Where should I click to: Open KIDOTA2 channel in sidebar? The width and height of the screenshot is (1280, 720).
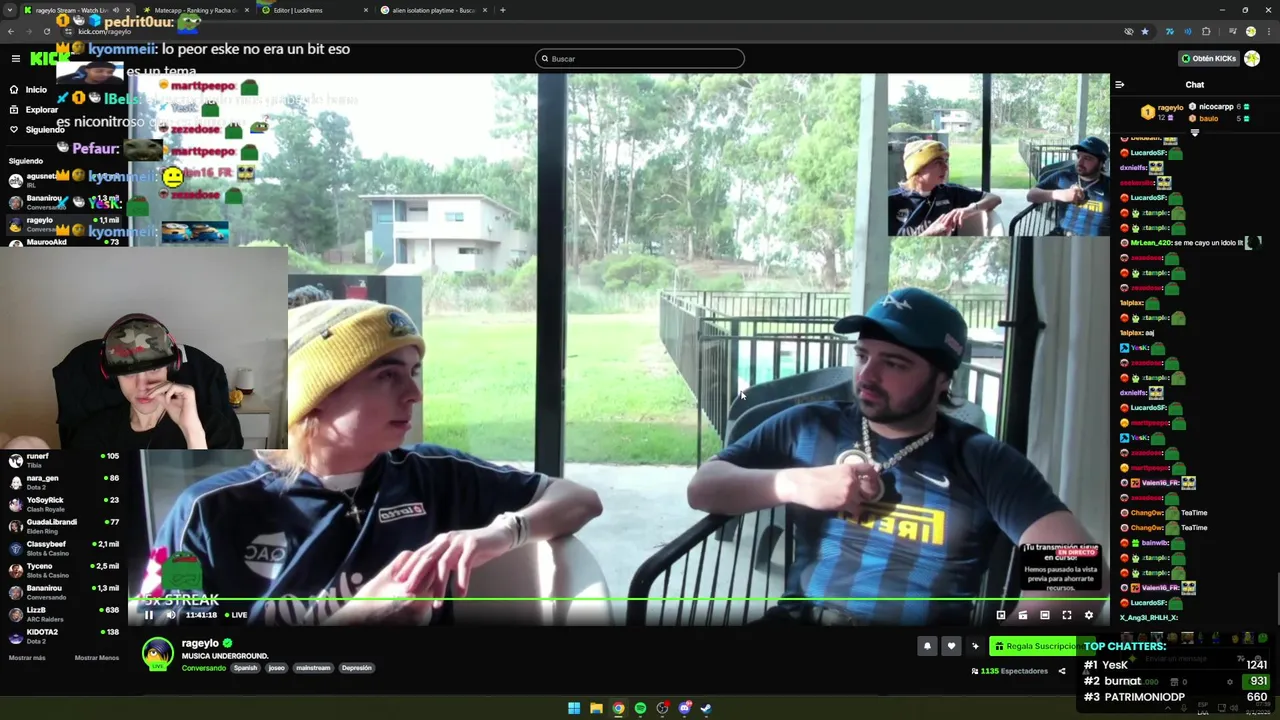tap(64, 636)
